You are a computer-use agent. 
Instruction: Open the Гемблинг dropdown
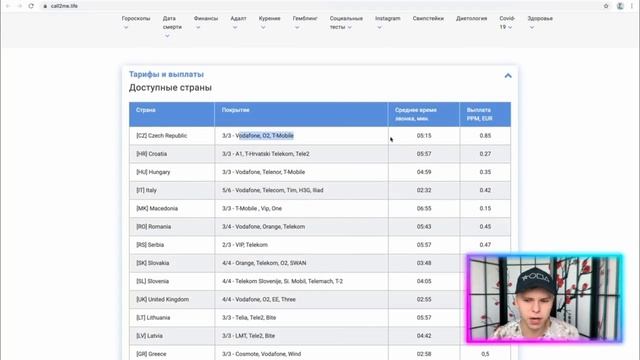305,22
